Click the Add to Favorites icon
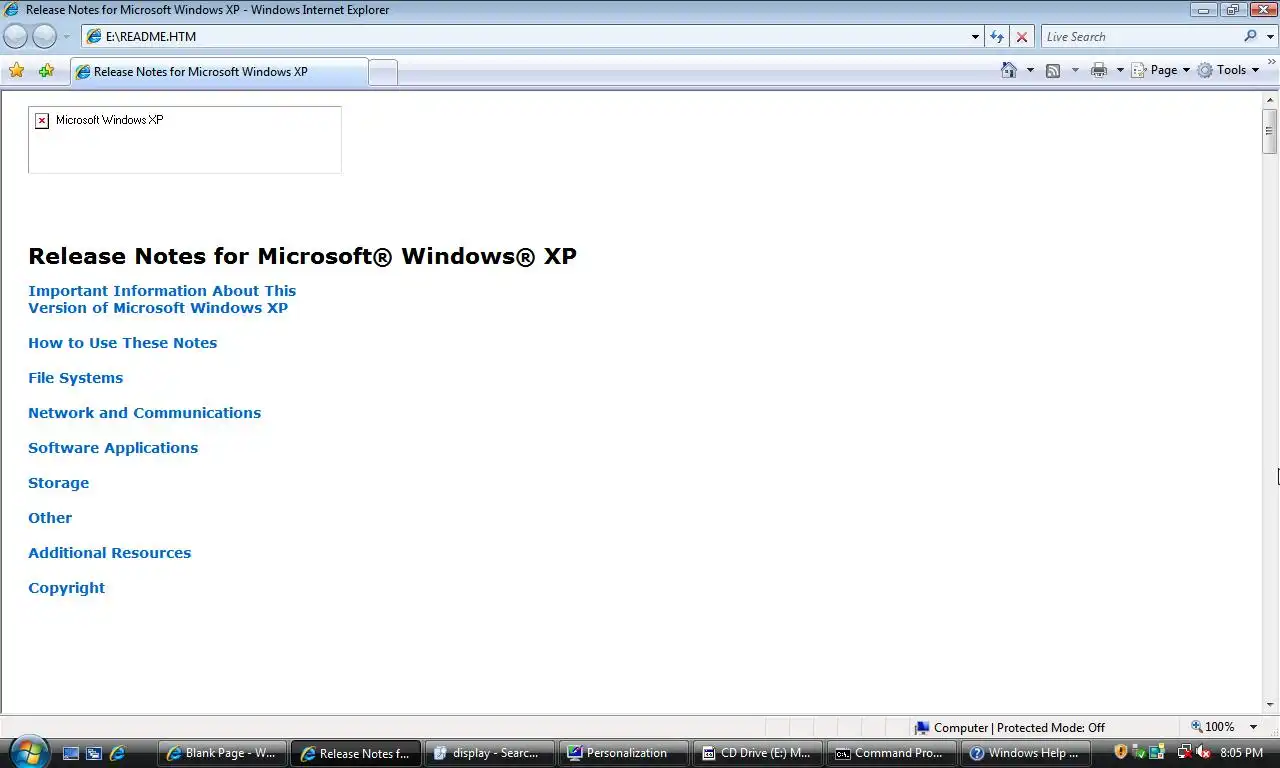 pyautogui.click(x=46, y=70)
